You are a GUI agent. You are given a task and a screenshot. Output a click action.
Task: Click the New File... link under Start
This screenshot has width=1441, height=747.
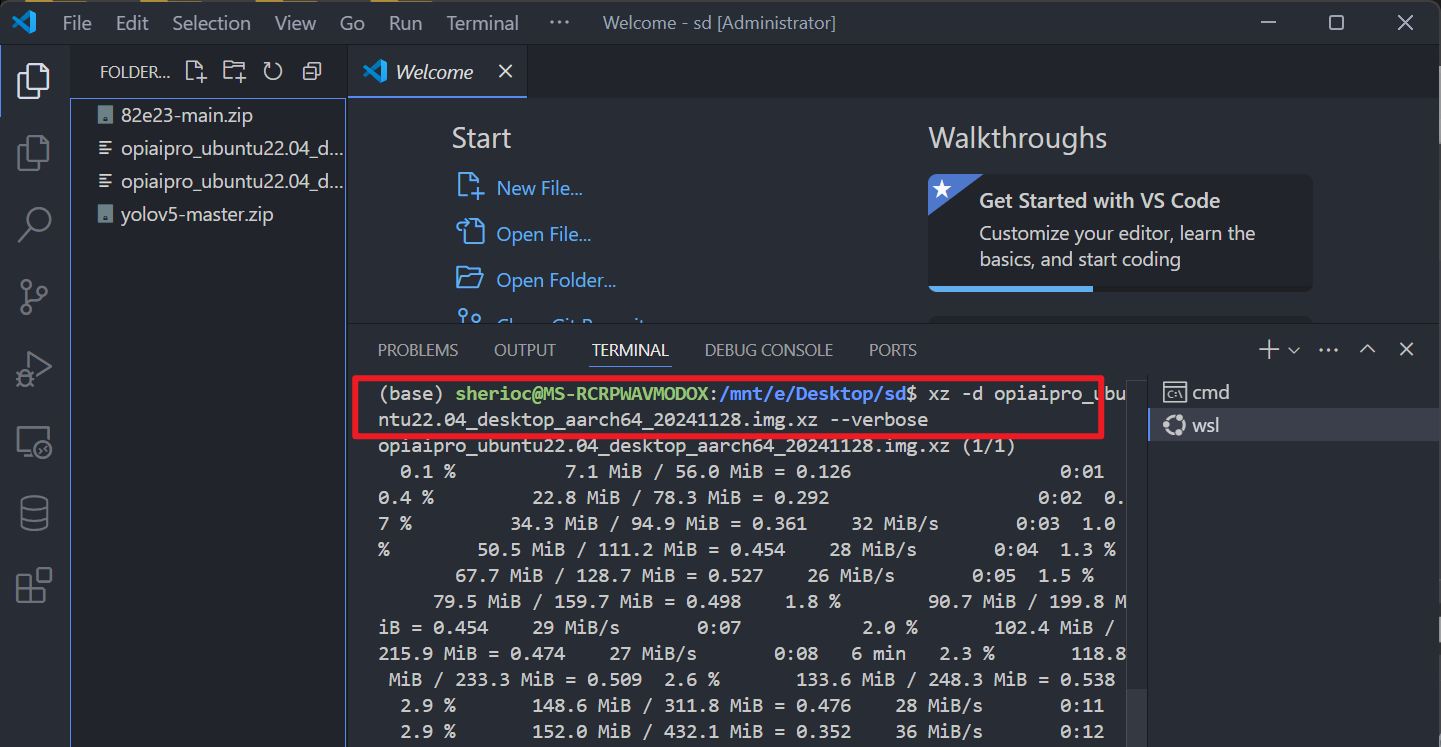tap(519, 188)
